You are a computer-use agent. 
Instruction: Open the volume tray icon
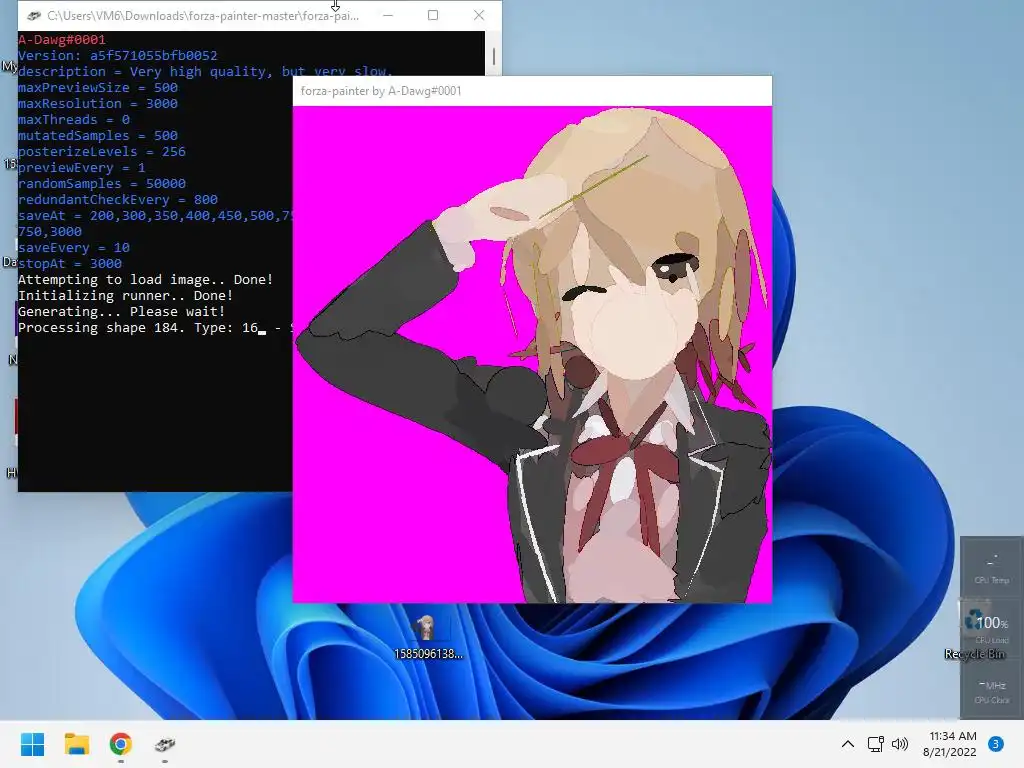click(900, 744)
